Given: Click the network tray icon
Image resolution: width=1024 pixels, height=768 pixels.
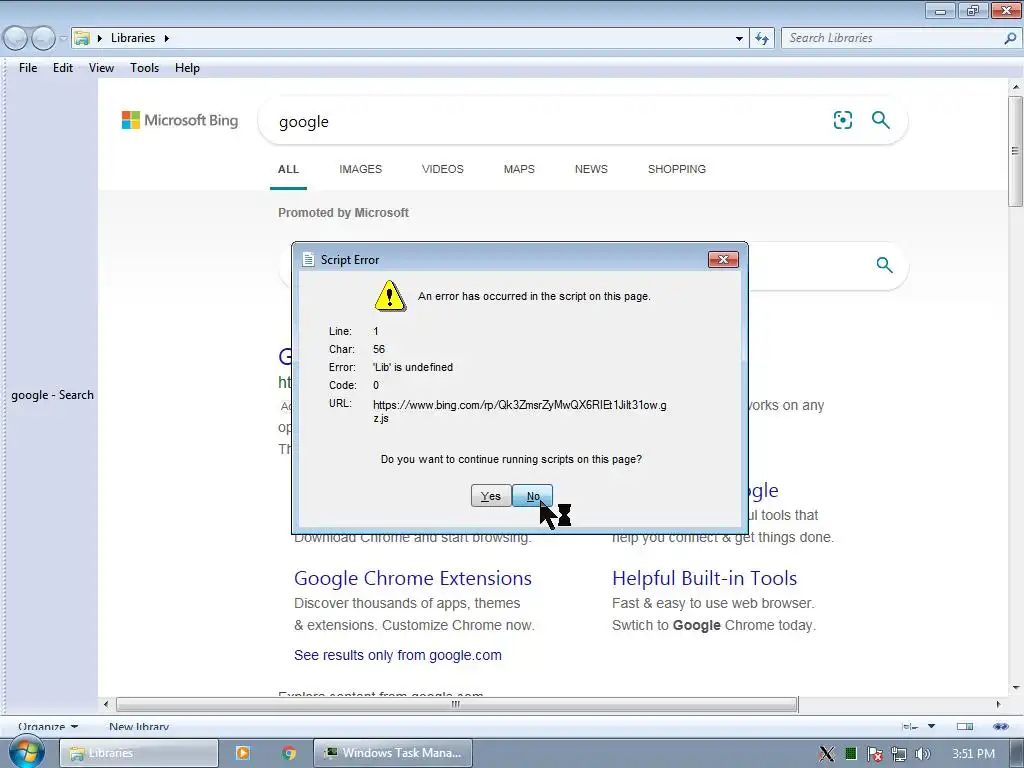Looking at the screenshot, I should (x=899, y=754).
